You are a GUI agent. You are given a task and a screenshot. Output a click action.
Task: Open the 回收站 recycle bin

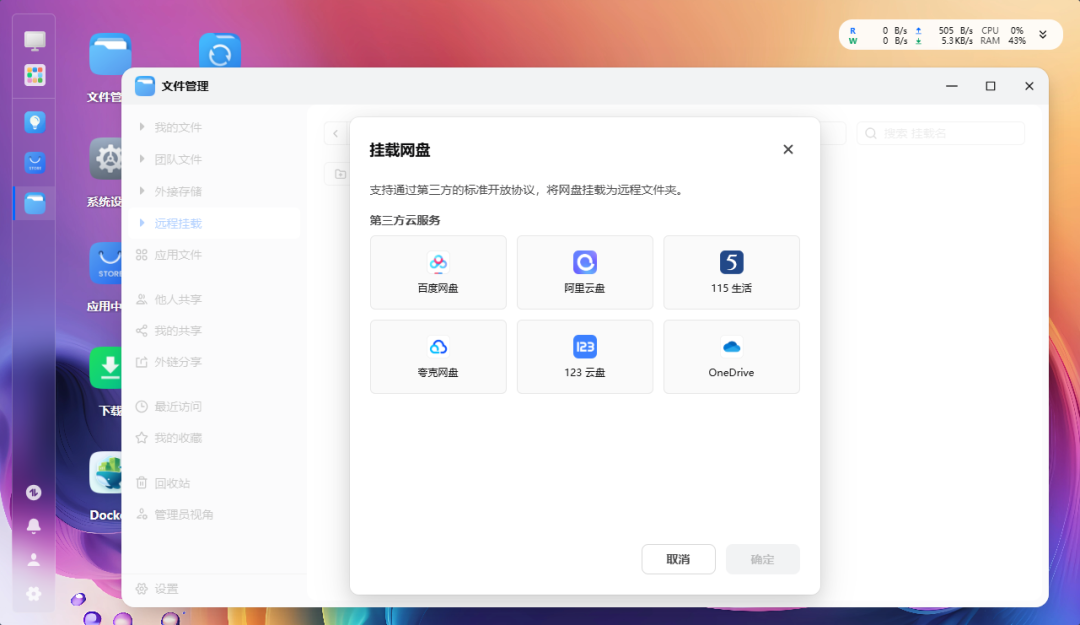(x=172, y=483)
